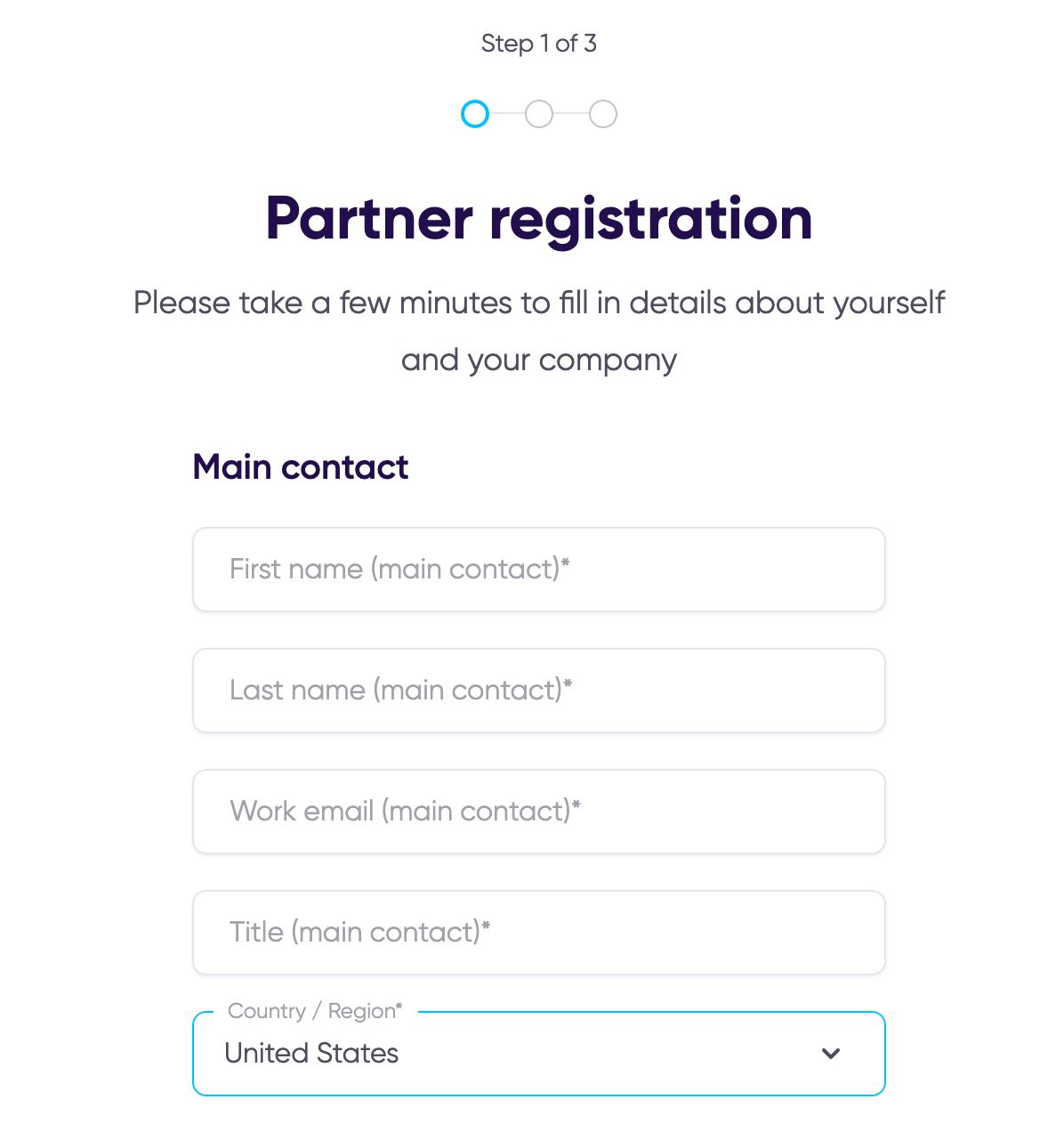
Task: Select the third step indicator circle
Action: 603,114
